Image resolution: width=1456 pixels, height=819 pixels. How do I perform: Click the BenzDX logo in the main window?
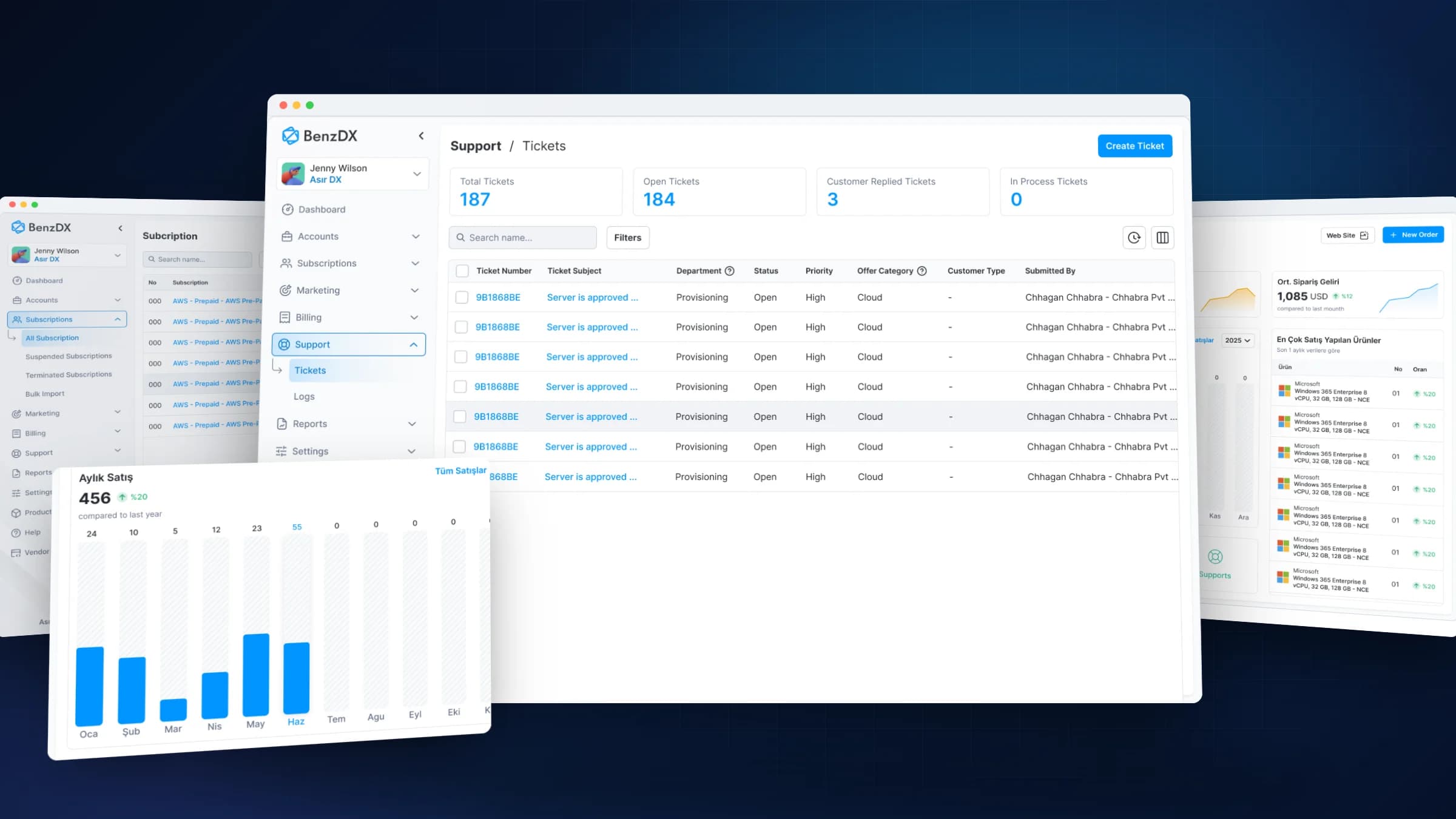[x=320, y=136]
